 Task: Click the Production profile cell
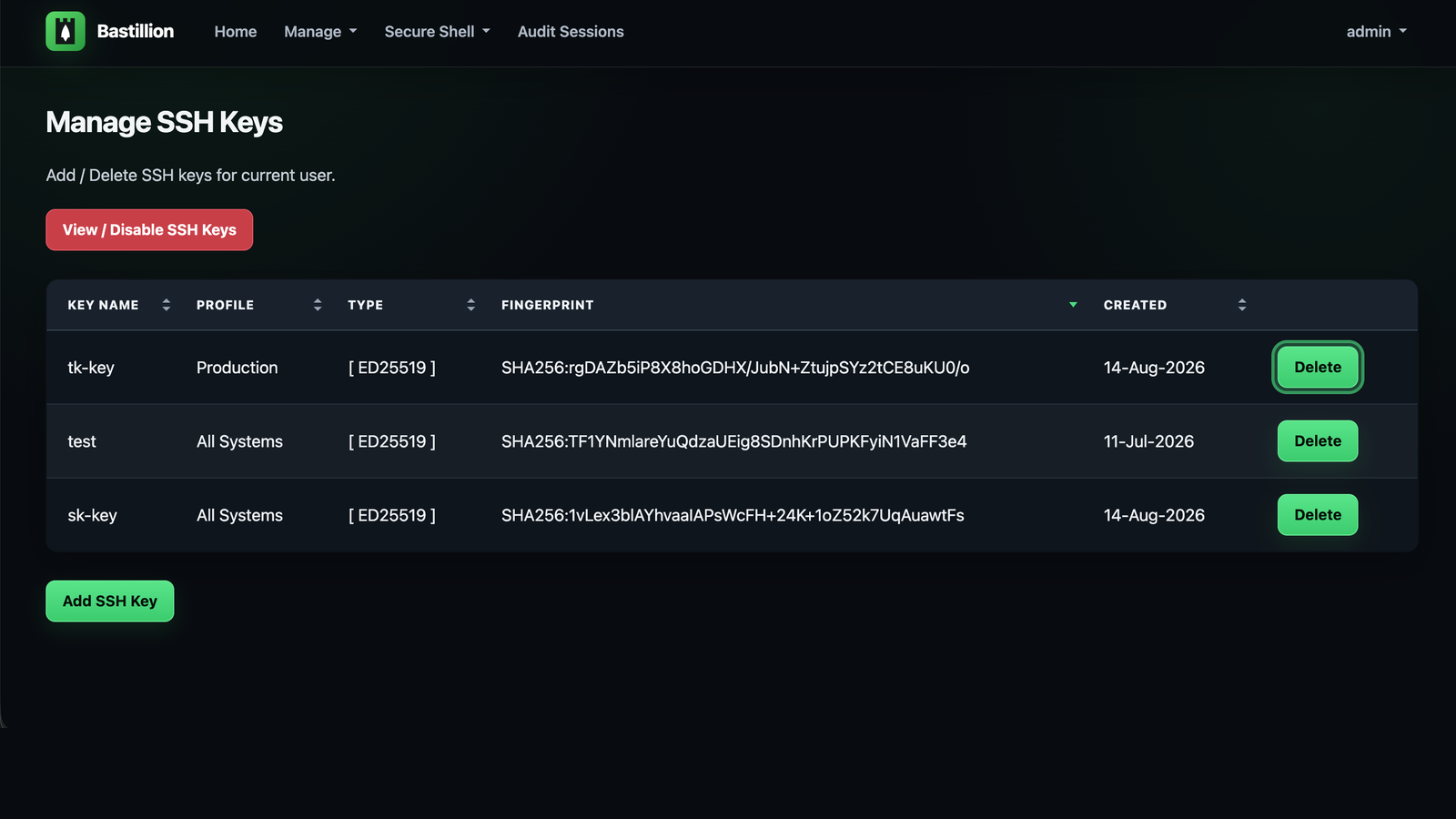[237, 368]
